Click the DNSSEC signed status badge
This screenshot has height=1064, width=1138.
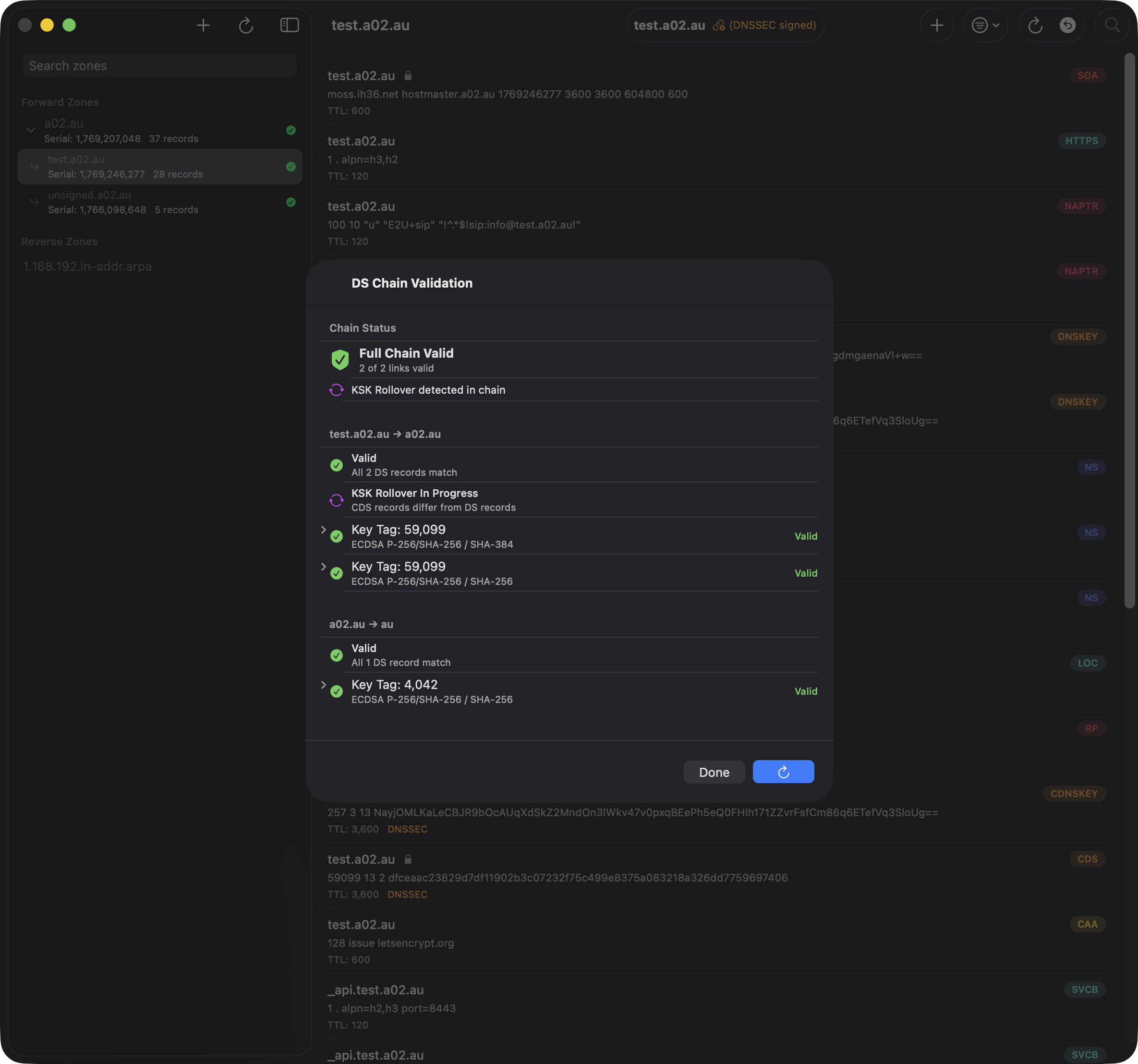point(765,25)
